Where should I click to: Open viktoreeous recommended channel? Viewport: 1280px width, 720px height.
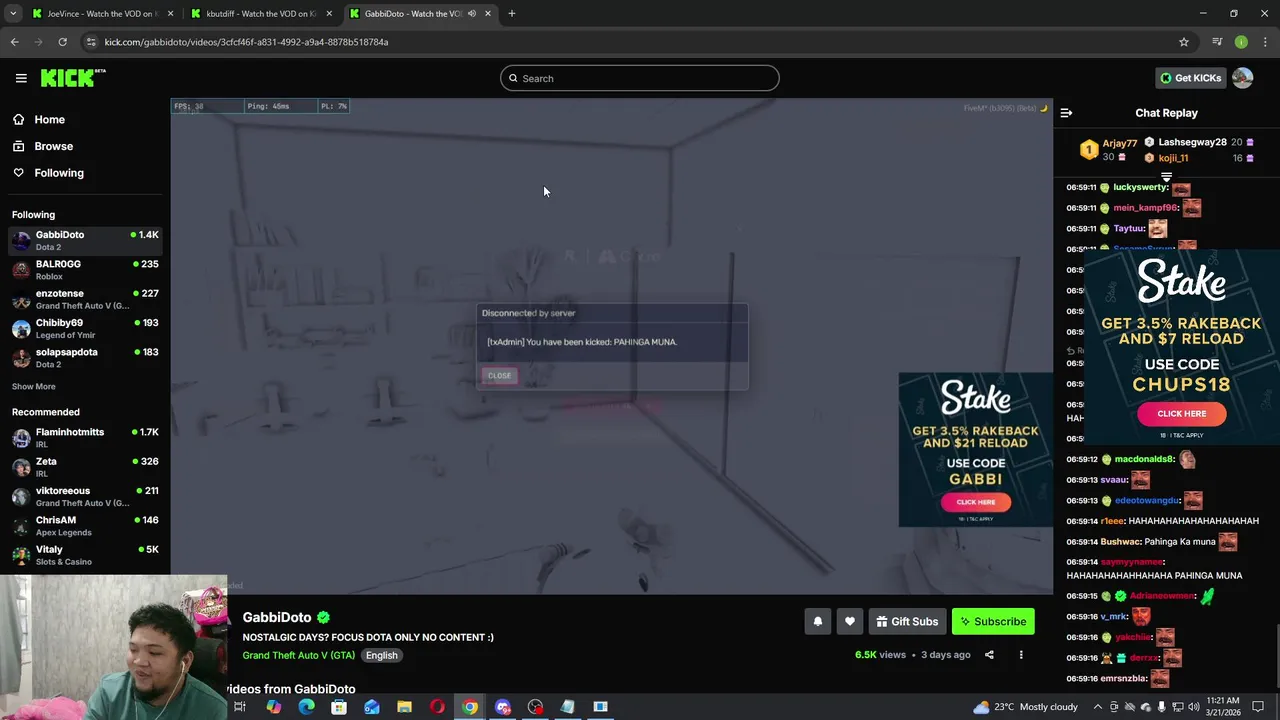tap(85, 497)
